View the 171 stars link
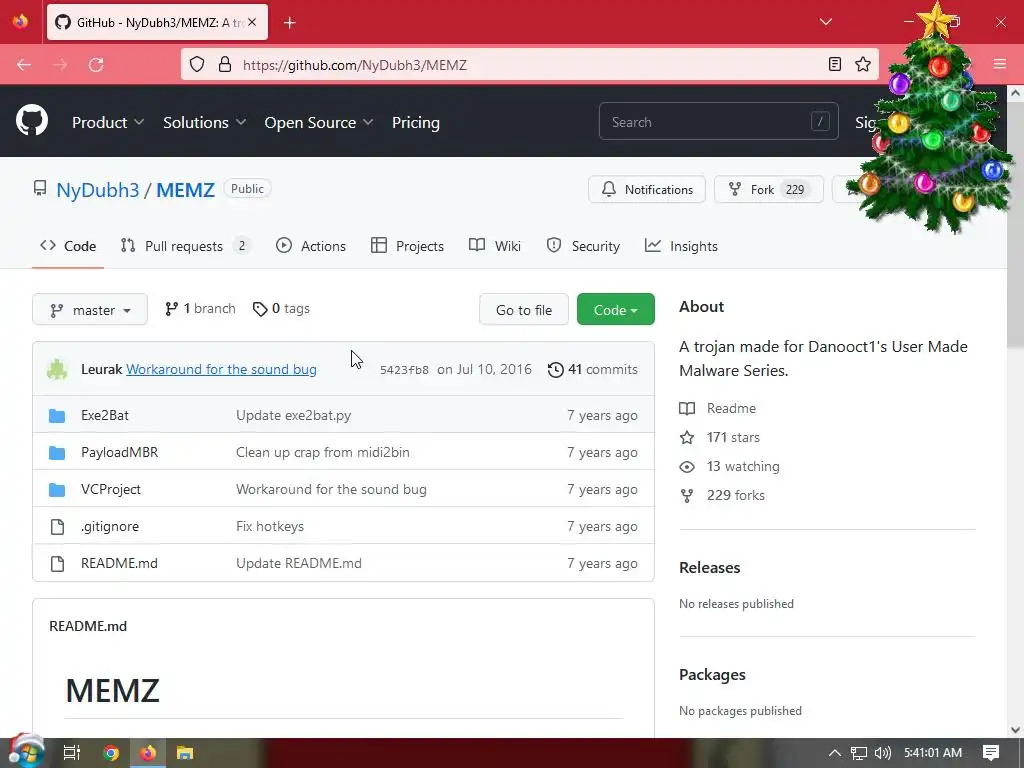Screen dimensions: 1024x768 [720, 438]
